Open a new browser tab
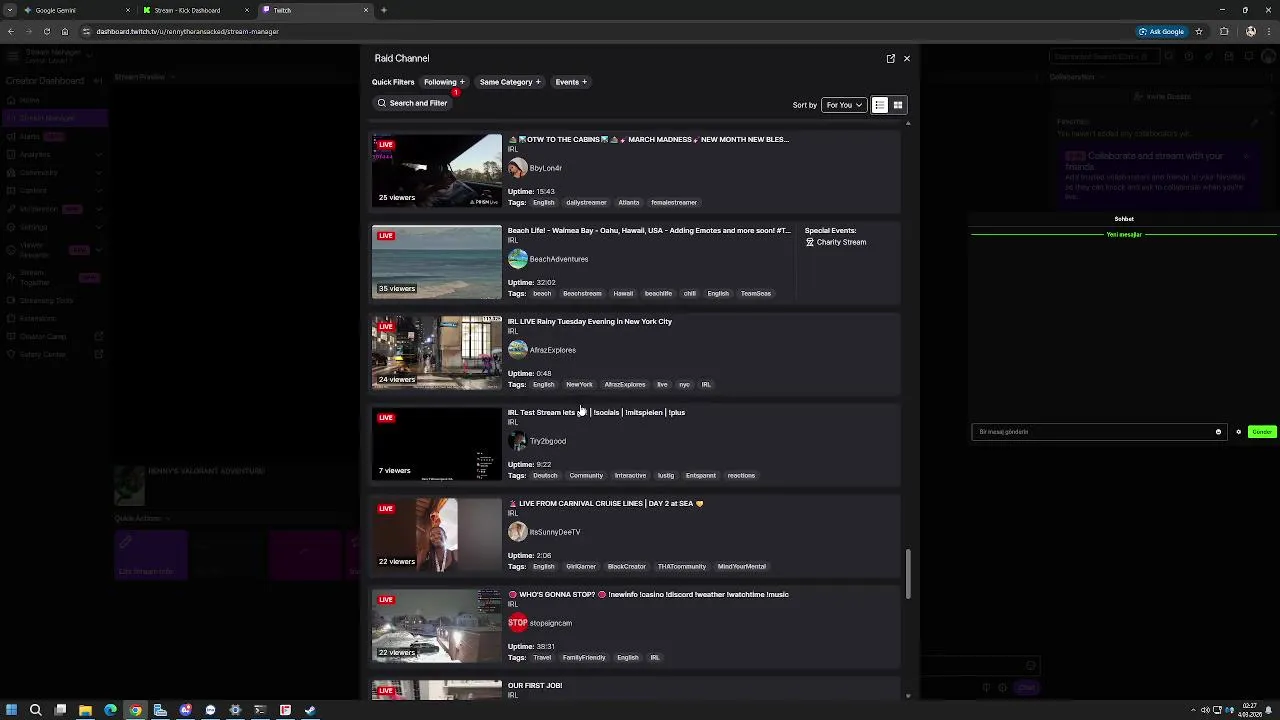Viewport: 1280px width, 720px height. [384, 10]
